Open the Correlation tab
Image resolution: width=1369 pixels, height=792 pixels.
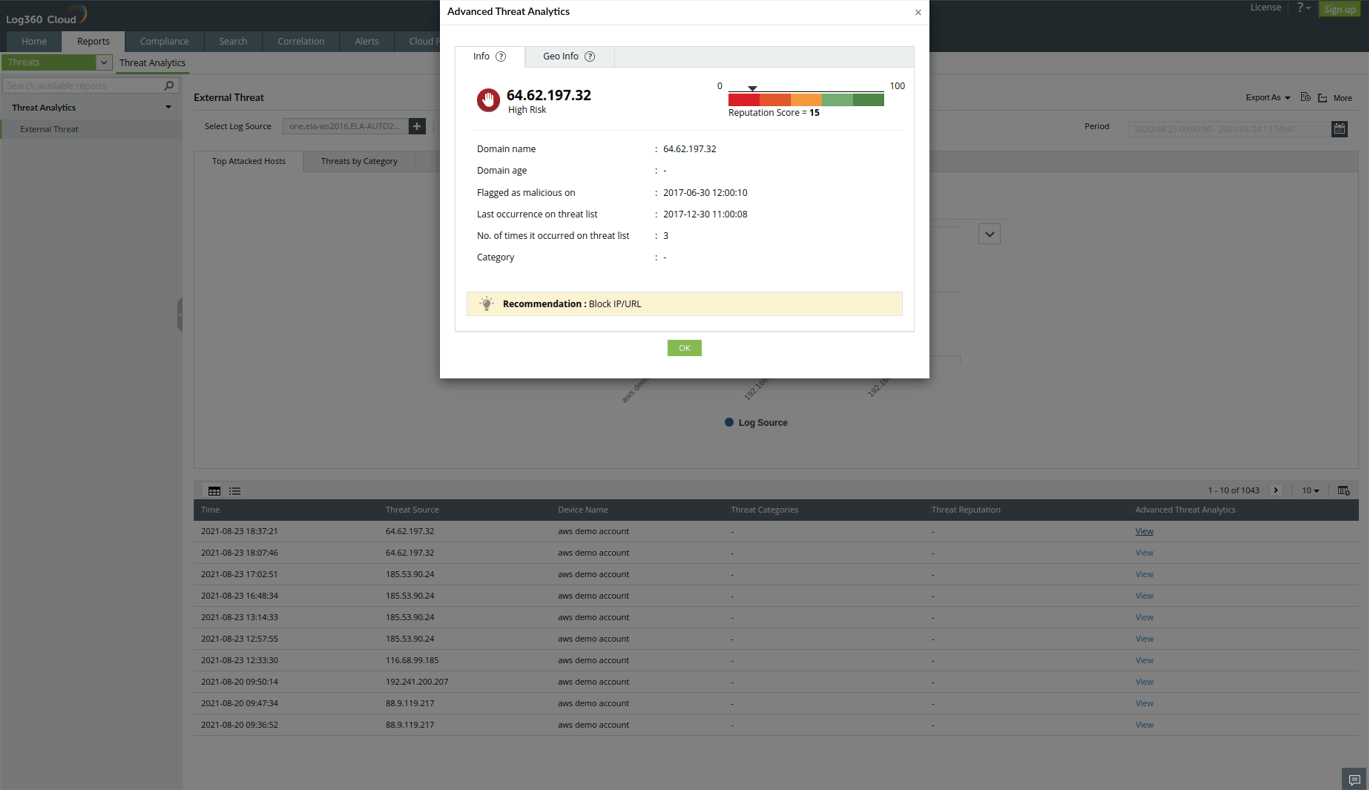pos(301,42)
